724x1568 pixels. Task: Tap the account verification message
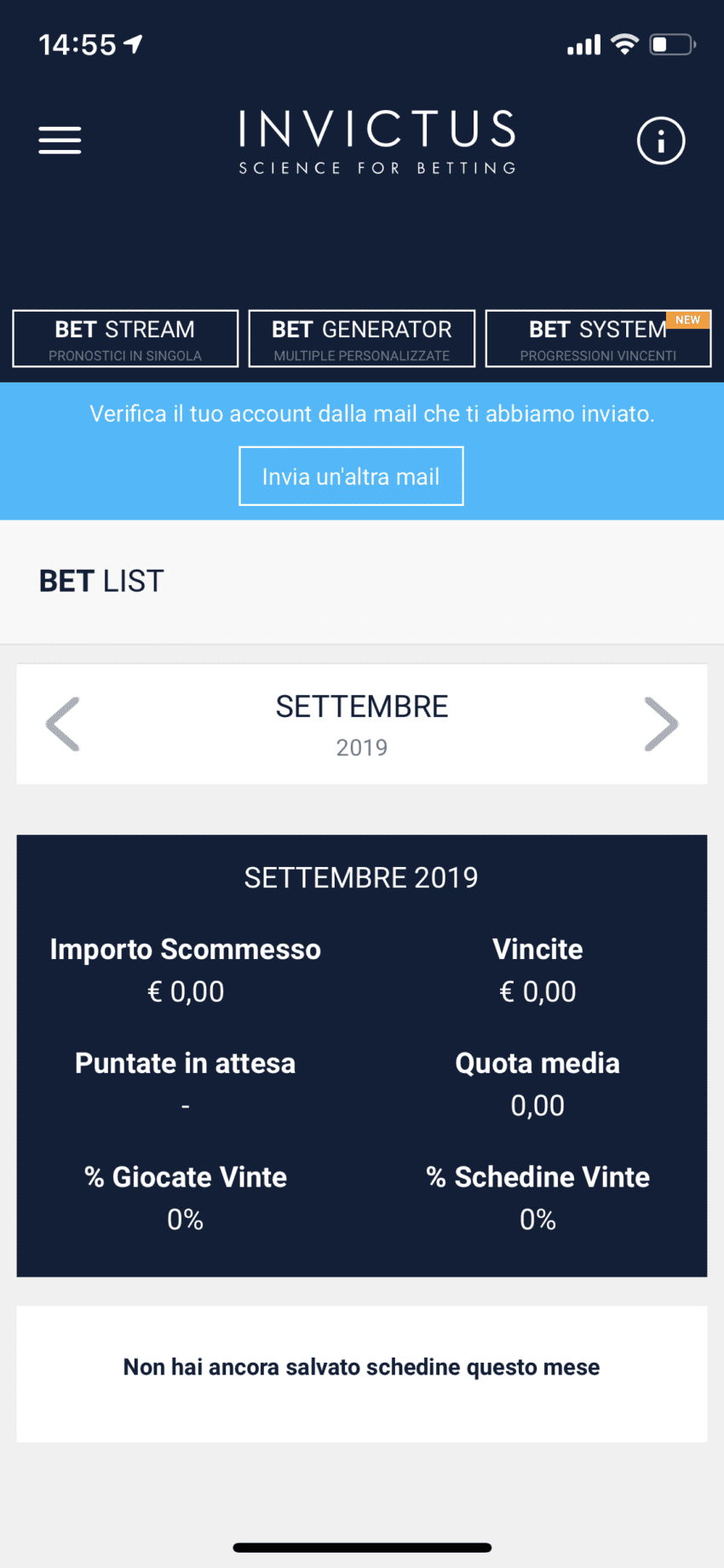[x=372, y=414]
